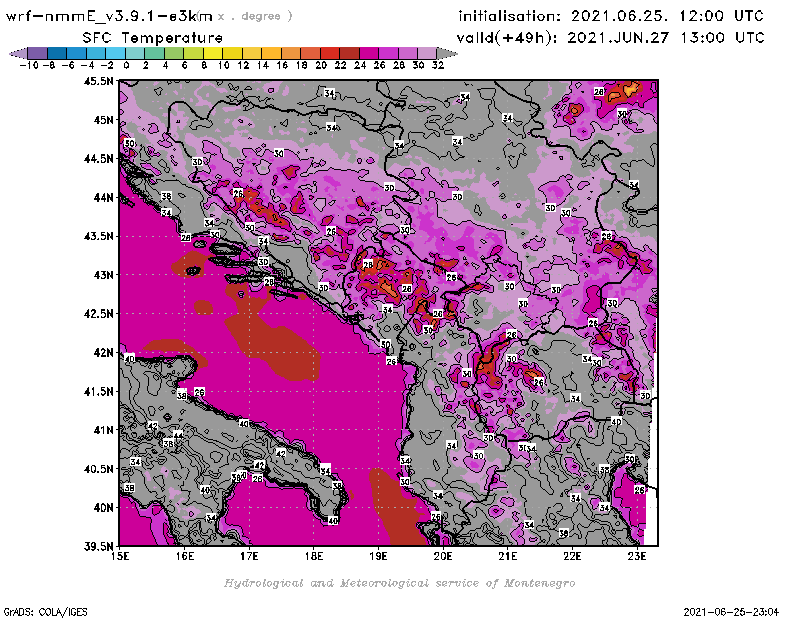Click the valid(+49h) forecast time text
The image size is (800, 618).
click(610, 37)
